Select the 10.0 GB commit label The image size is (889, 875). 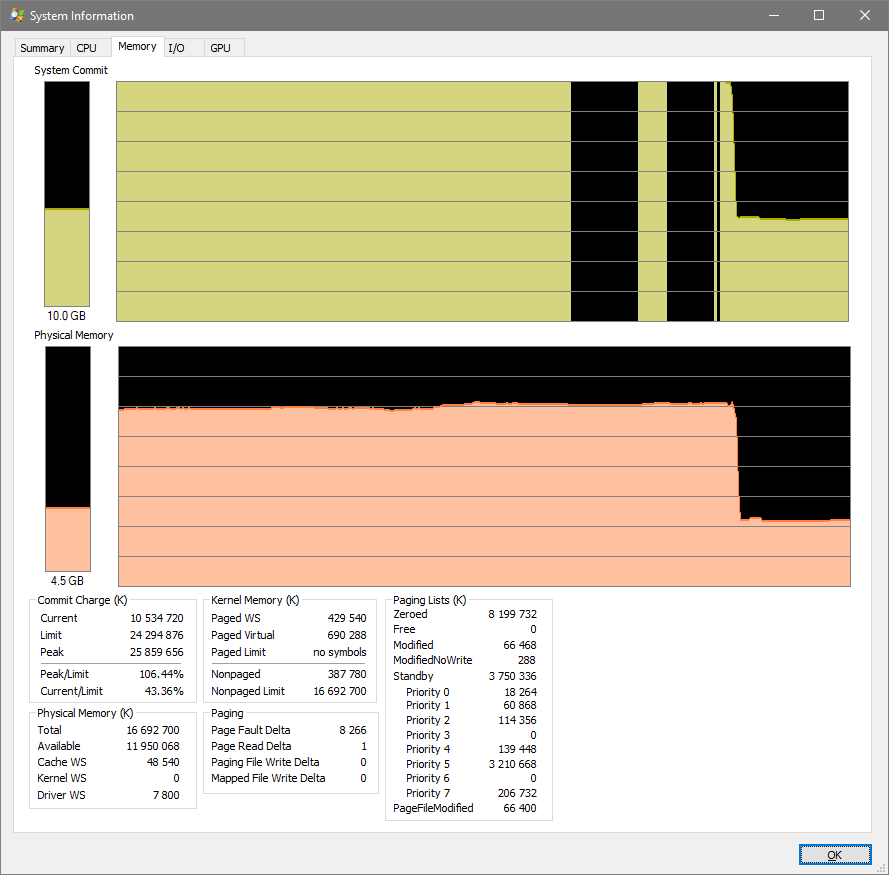[x=66, y=316]
